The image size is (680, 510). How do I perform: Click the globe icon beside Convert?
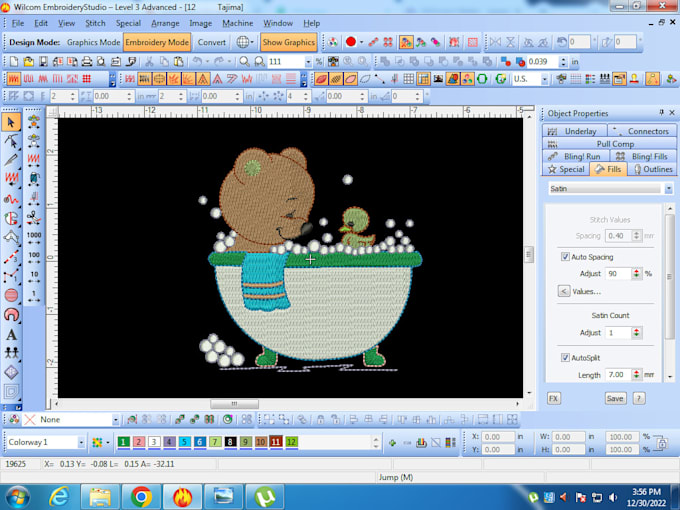243,42
